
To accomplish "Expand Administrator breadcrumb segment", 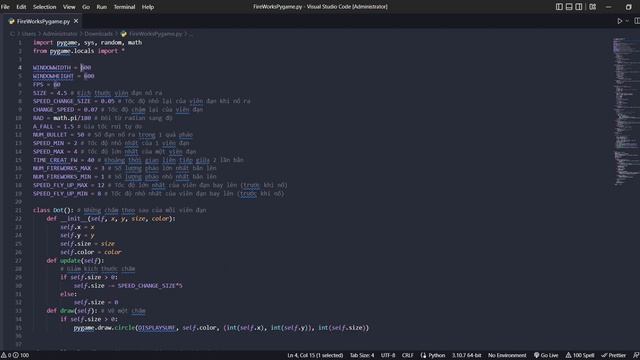I will point(60,34).
